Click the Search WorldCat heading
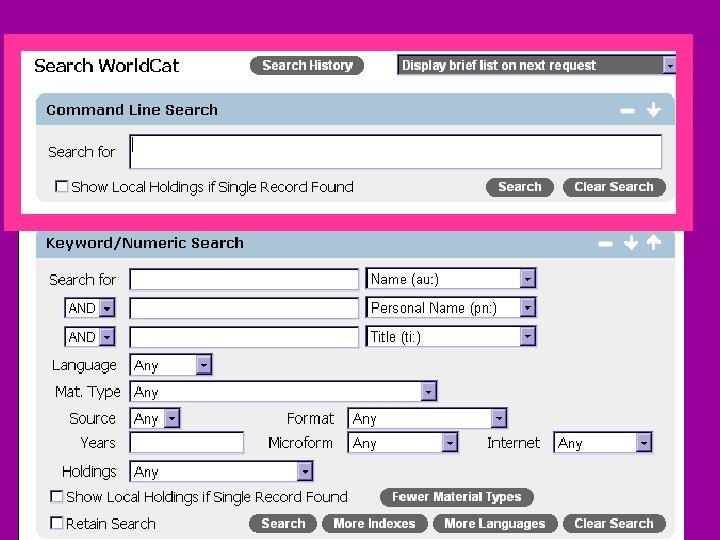720x540 pixels. 107,66
